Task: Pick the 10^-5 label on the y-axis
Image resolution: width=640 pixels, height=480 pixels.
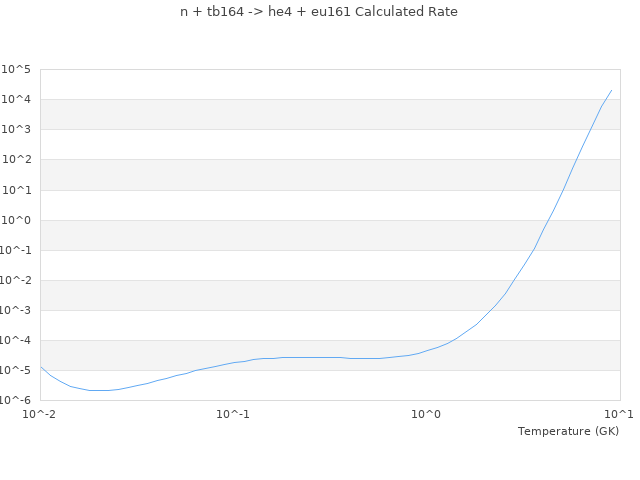Action: pyautogui.click(x=16, y=370)
